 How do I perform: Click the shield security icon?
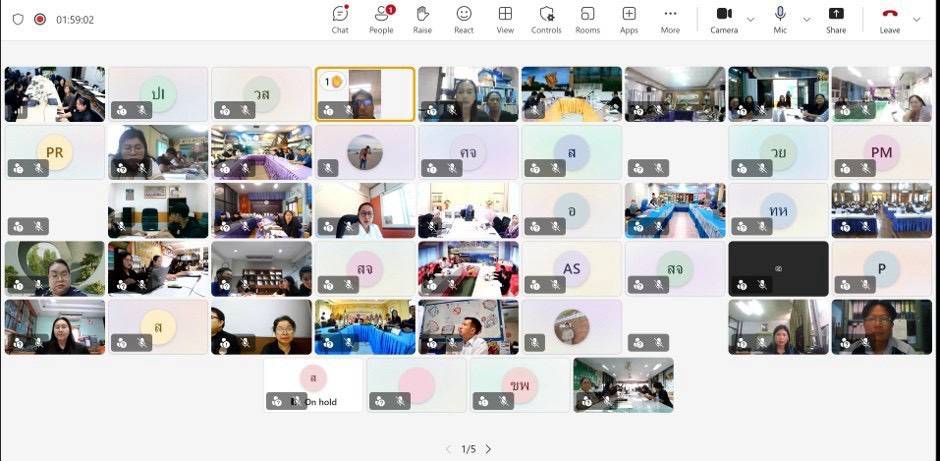pos(18,19)
